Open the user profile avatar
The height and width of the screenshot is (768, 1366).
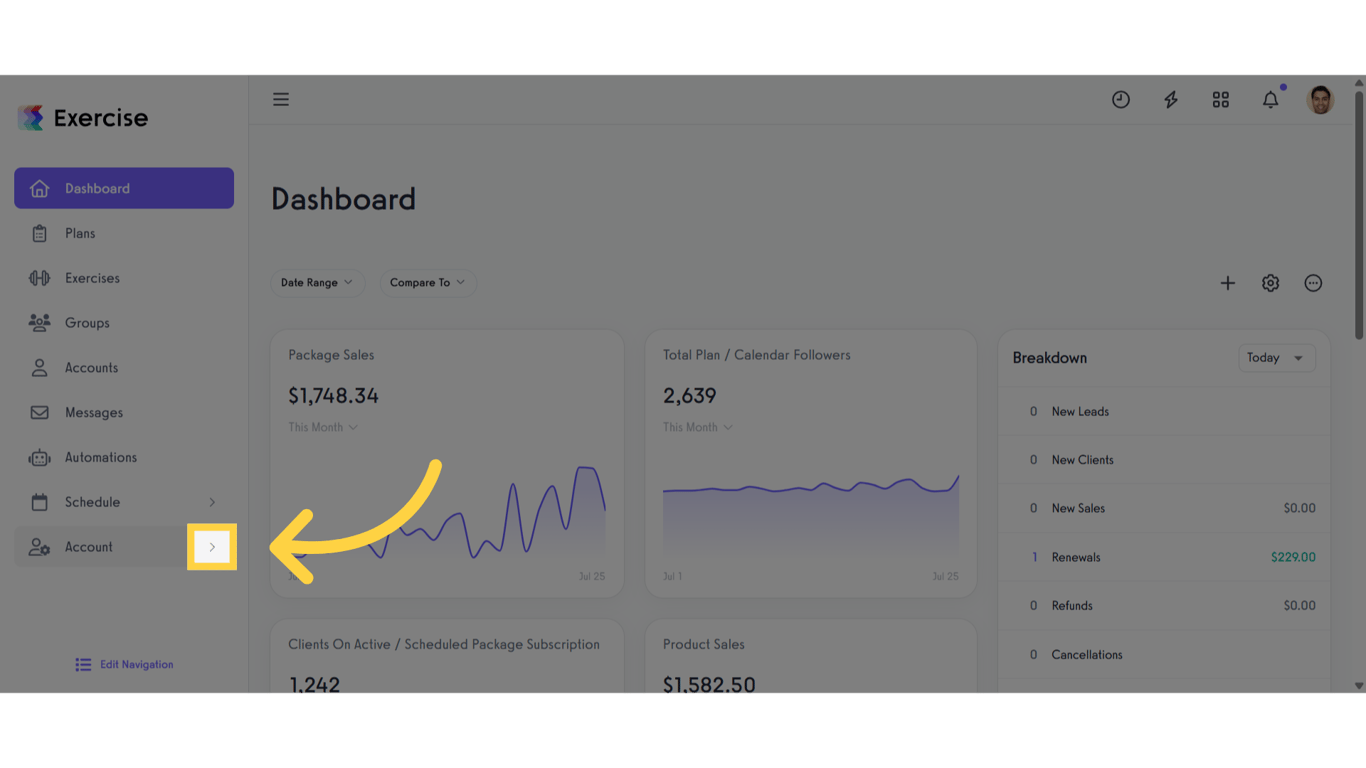pos(1320,99)
